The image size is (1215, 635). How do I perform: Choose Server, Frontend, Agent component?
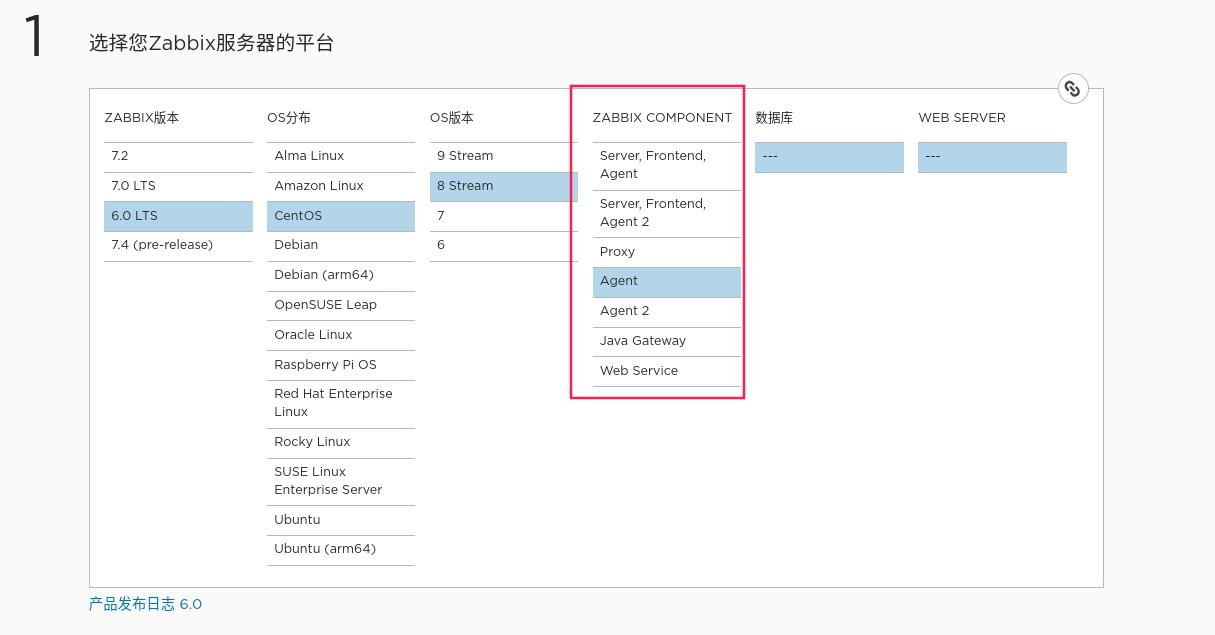click(667, 166)
